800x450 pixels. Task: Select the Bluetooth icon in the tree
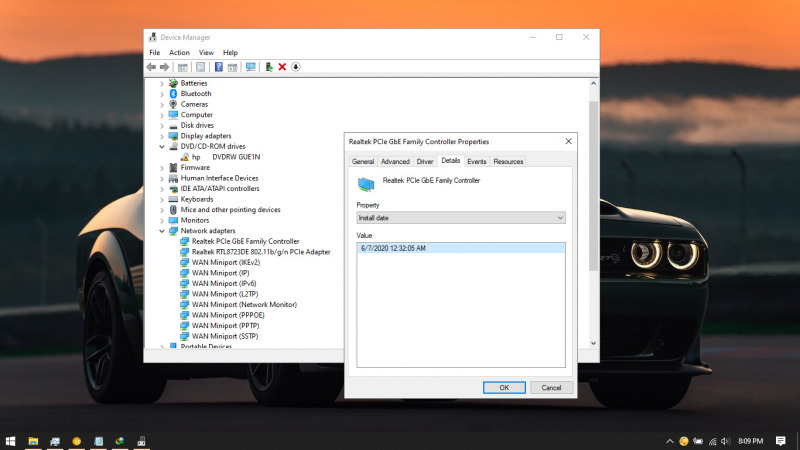point(173,94)
